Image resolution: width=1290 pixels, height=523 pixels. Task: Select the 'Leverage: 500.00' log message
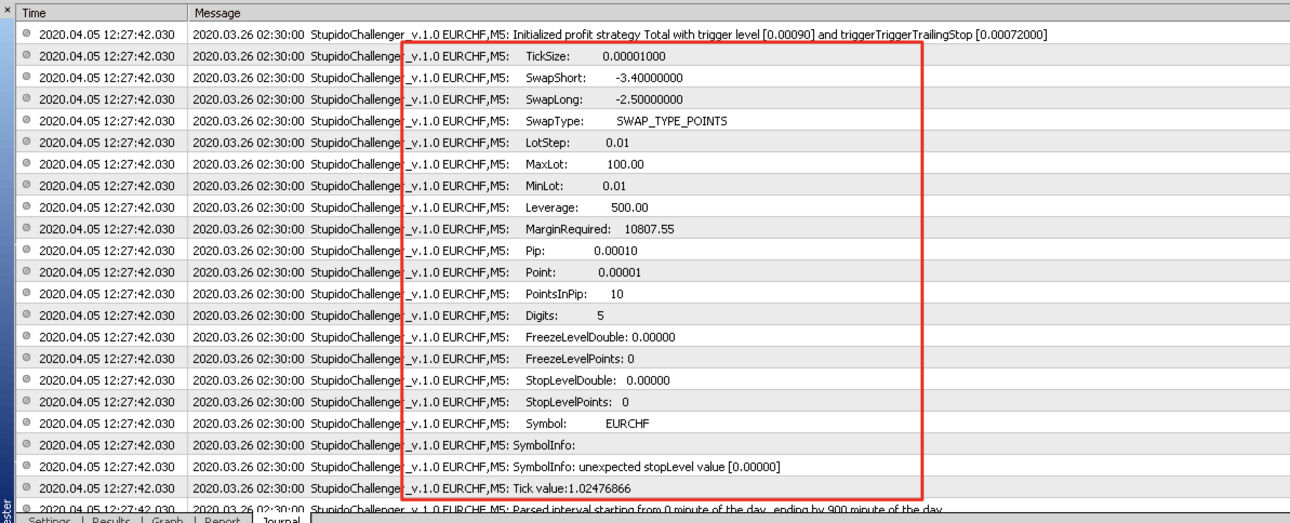point(420,207)
